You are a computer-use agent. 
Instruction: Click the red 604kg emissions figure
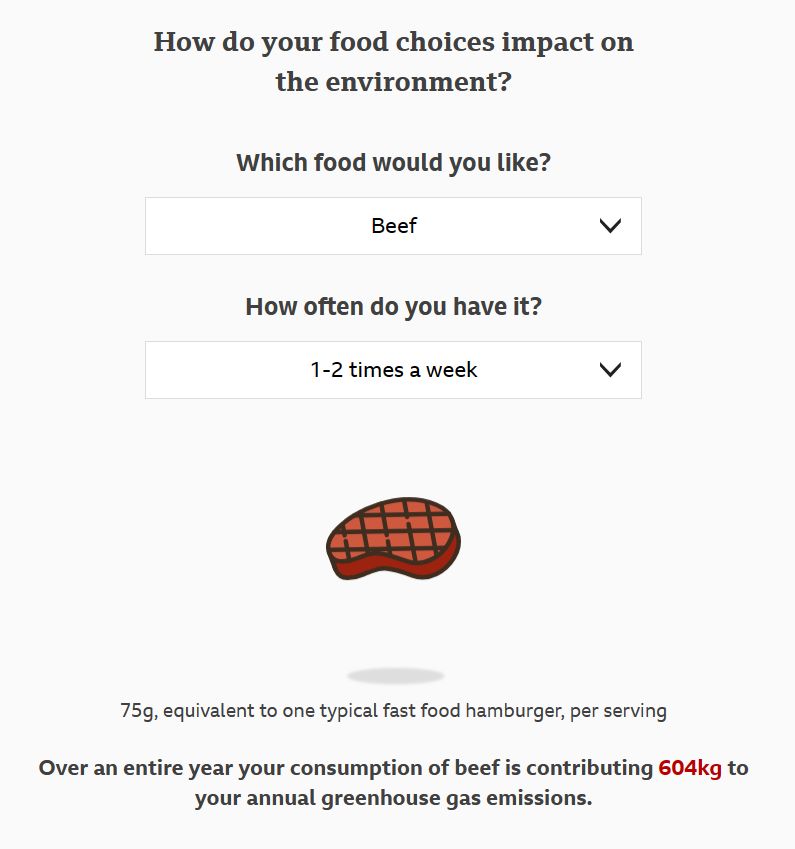click(x=690, y=768)
